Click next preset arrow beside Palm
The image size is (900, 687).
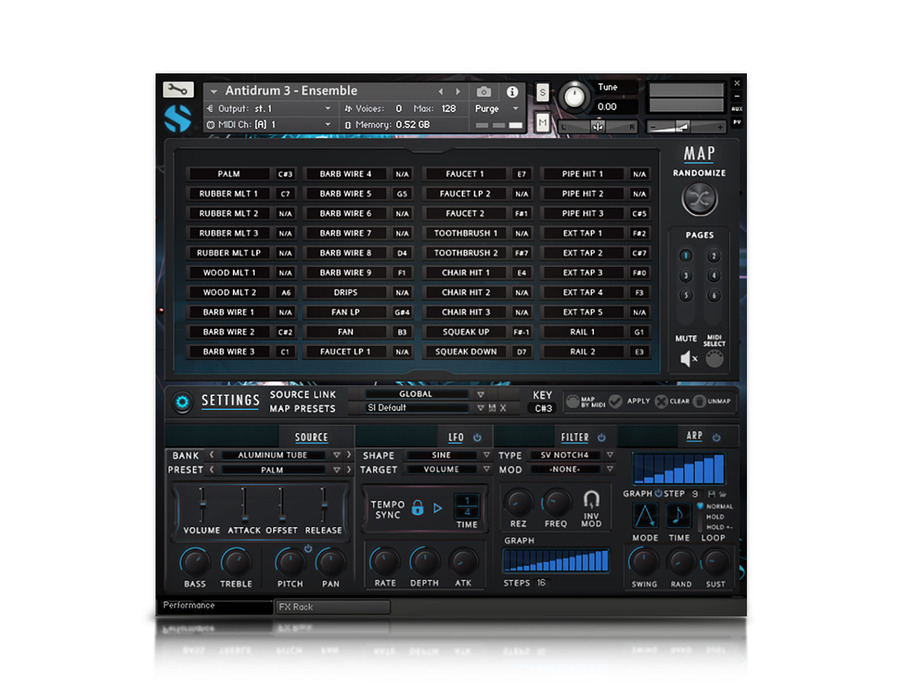pos(348,469)
